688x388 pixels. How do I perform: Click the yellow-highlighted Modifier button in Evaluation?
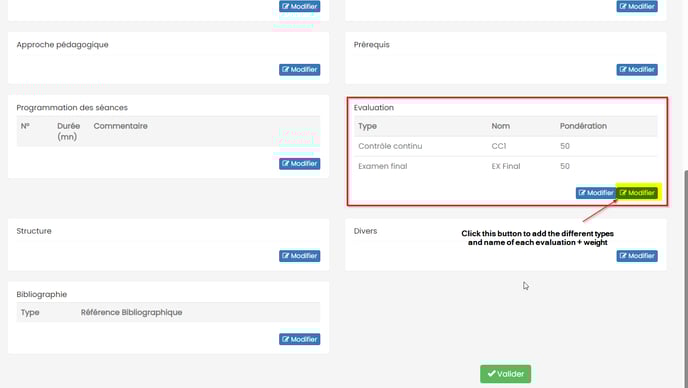(x=637, y=193)
